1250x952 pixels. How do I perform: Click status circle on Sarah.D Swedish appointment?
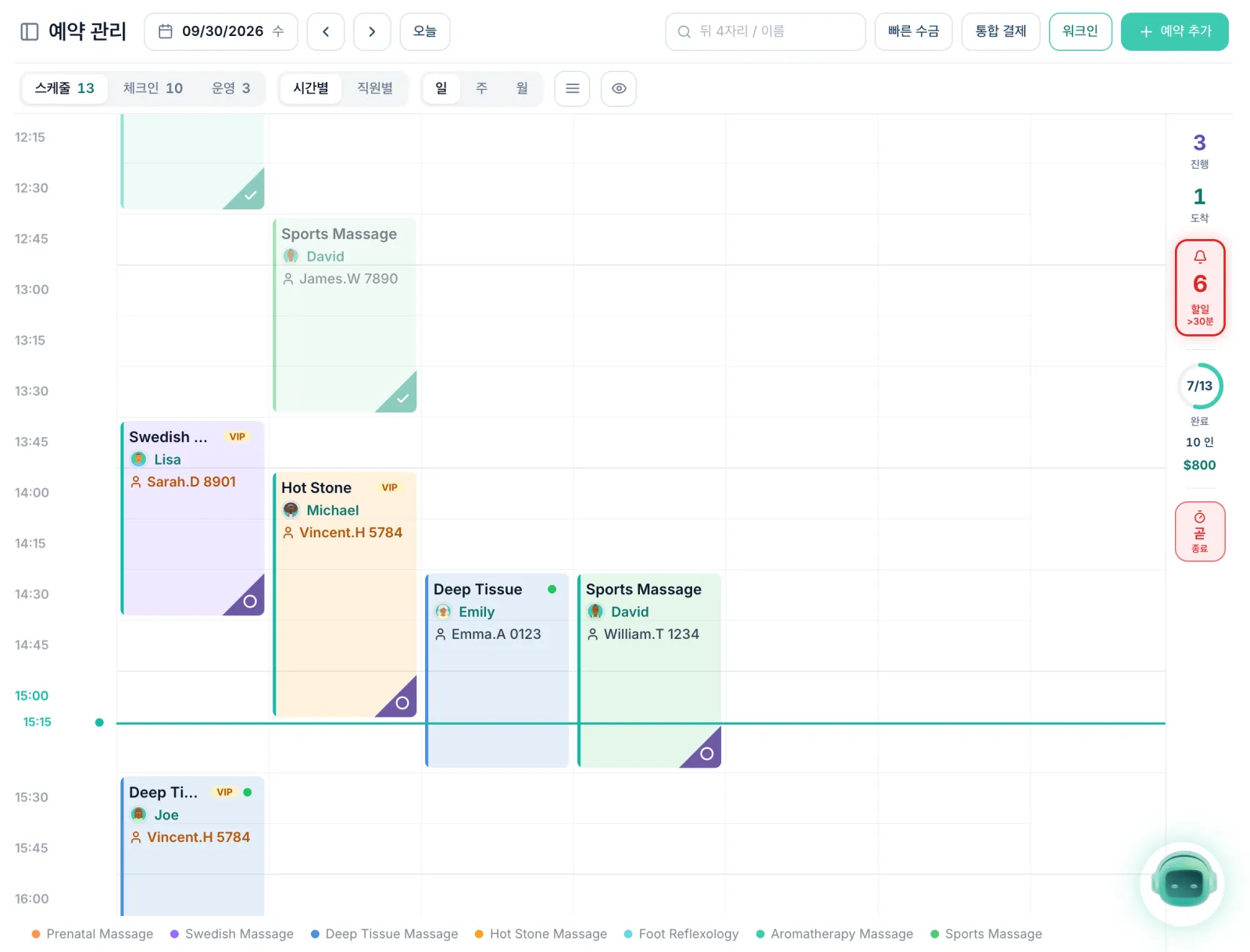point(250,601)
